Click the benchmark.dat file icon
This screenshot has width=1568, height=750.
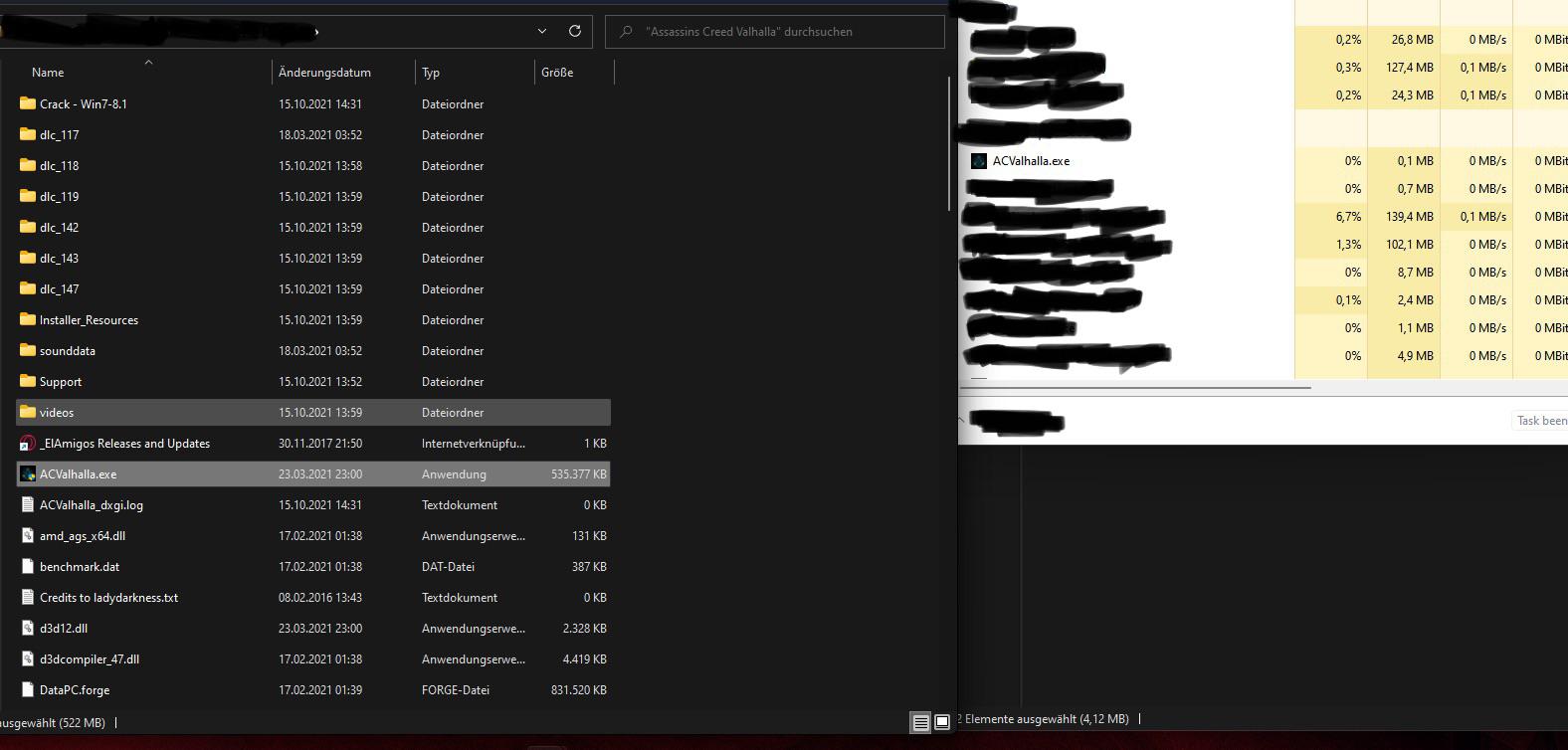coord(28,566)
